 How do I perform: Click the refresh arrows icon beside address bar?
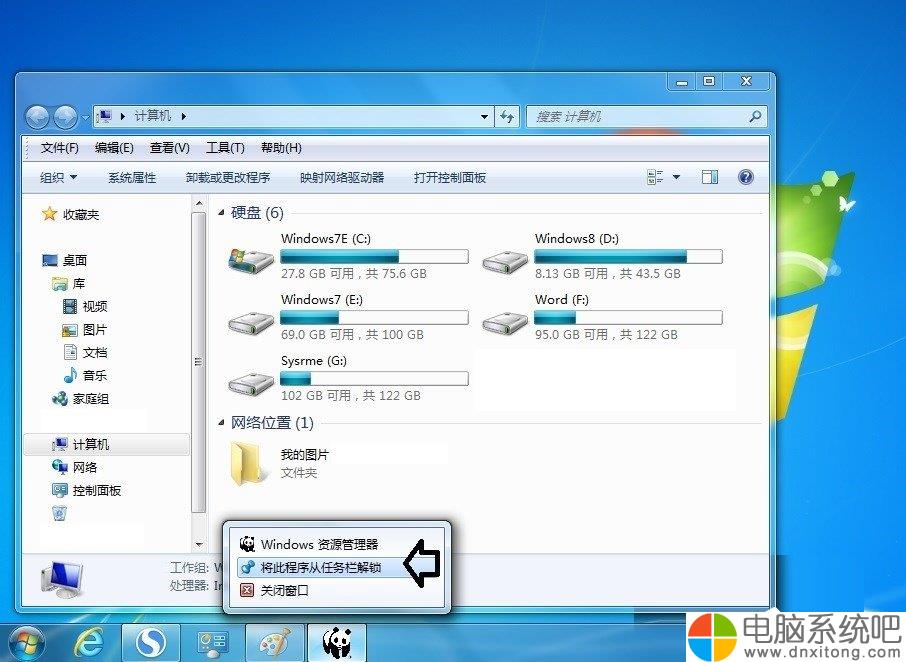[507, 117]
